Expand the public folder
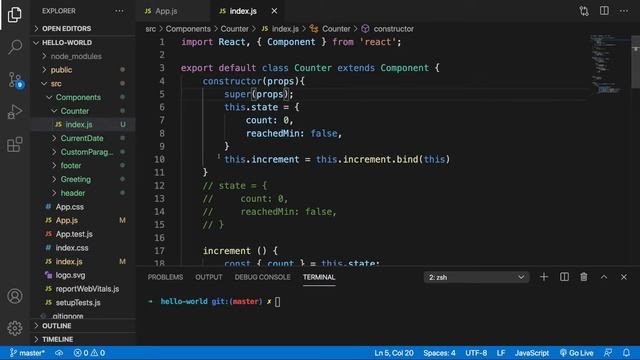The image size is (640, 360). click(83, 70)
